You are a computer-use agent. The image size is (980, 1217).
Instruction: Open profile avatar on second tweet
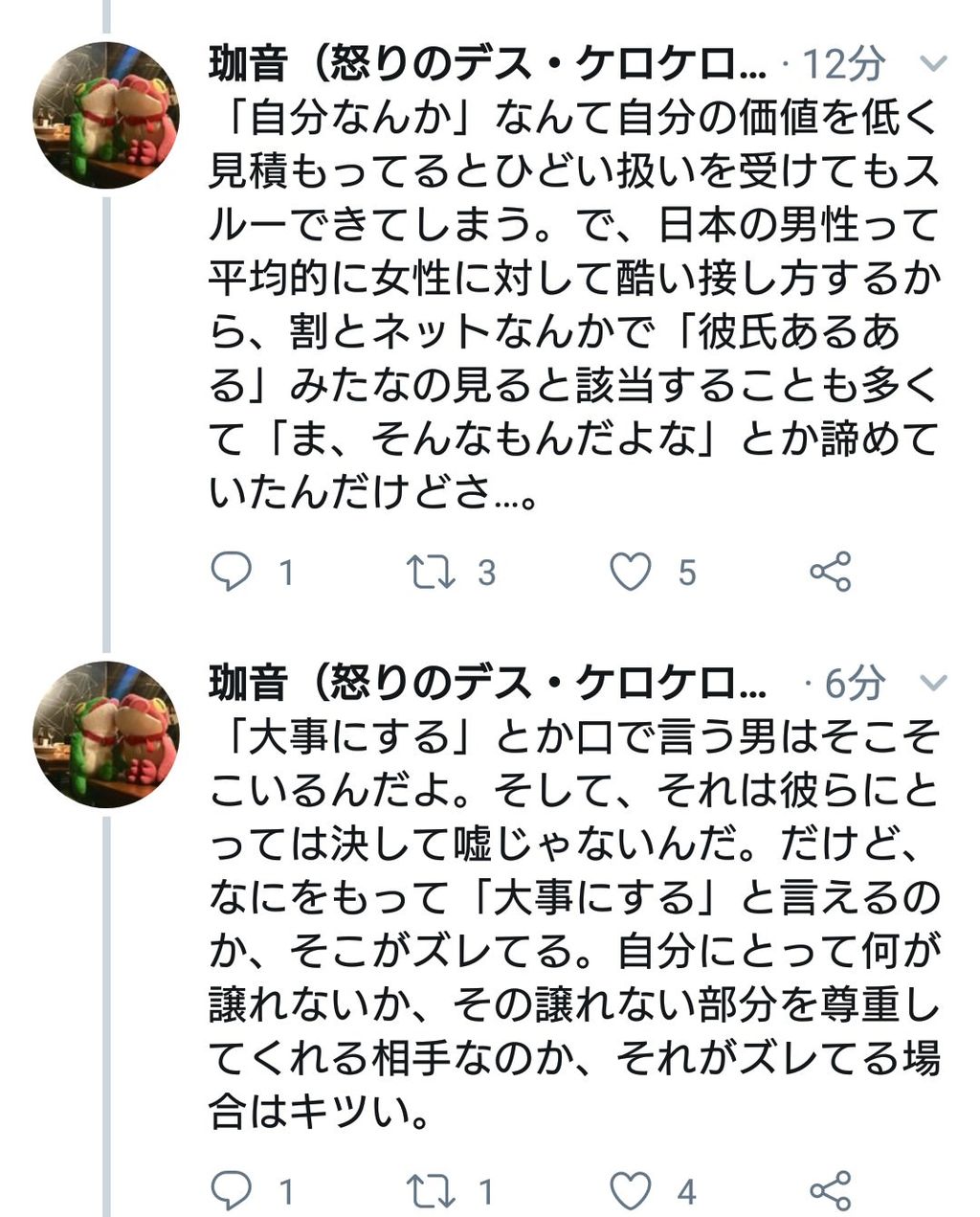(106, 733)
